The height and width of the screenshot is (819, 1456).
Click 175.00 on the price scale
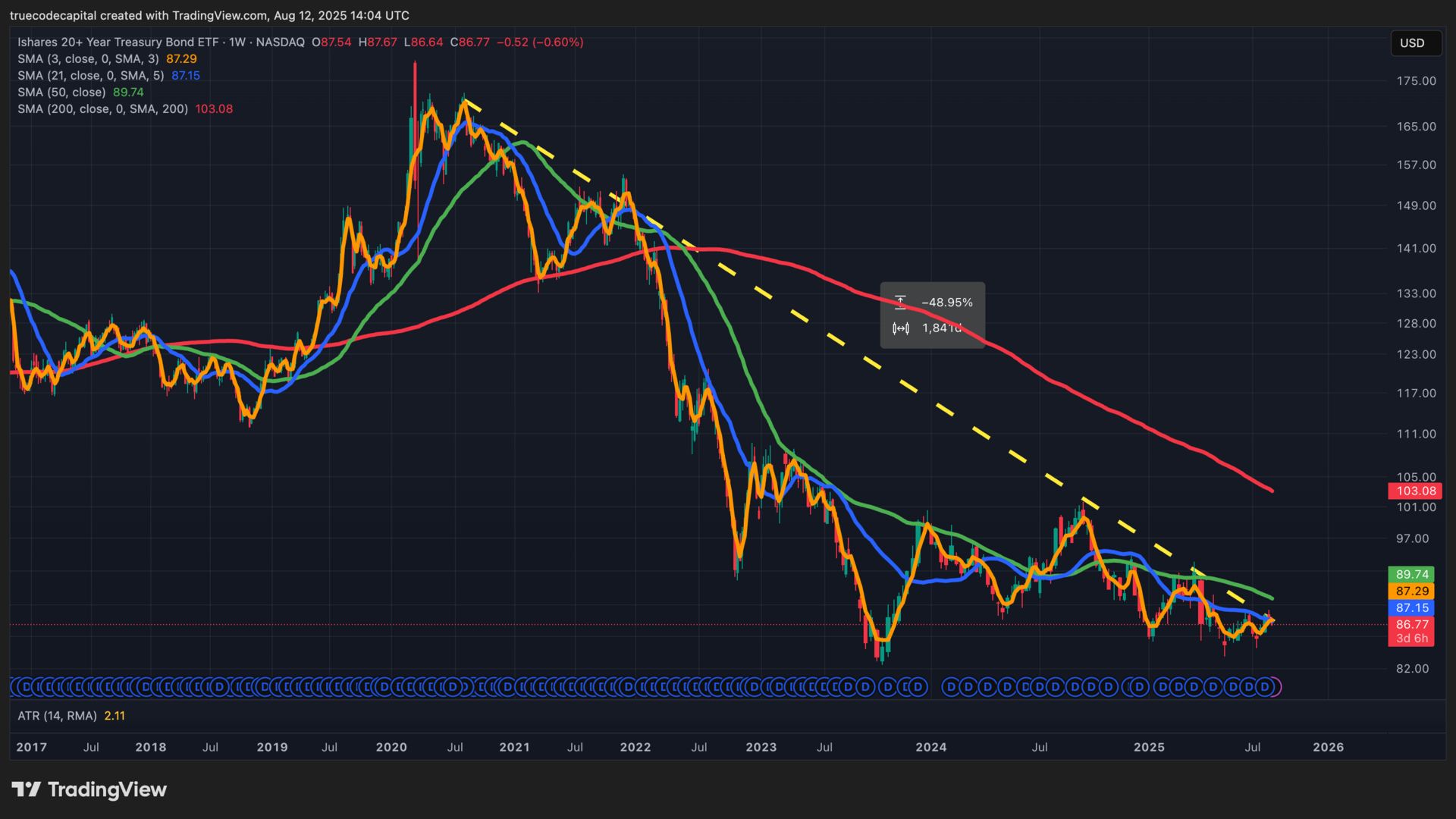pyautogui.click(x=1416, y=81)
